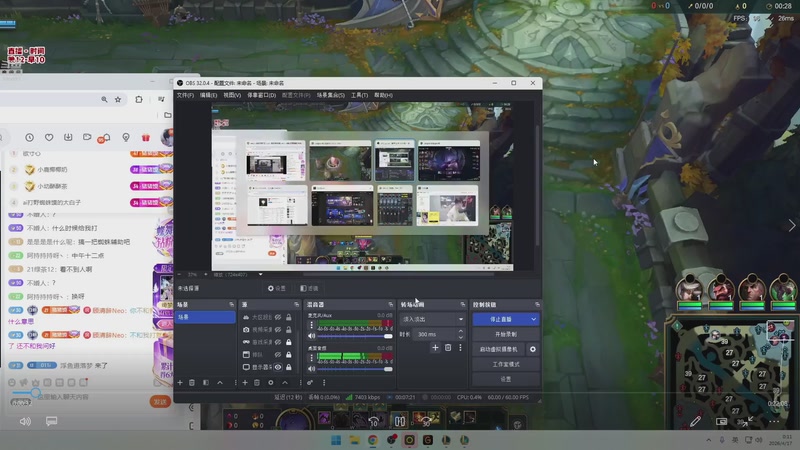Image resolution: width=800 pixels, height=450 pixels.
Task: Pop out the 源 sources dock
Action: click(296, 304)
